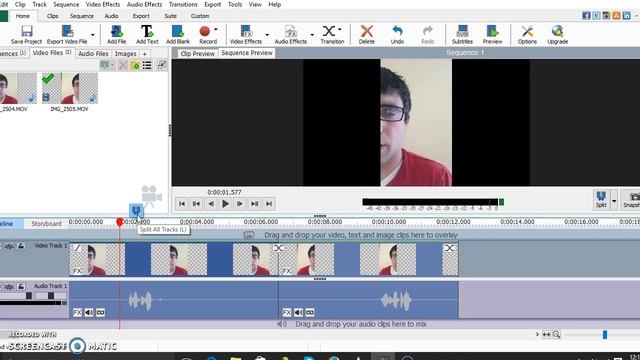Expand the Transition dropdown arrow
This screenshot has height=360, width=640.
click(x=340, y=30)
